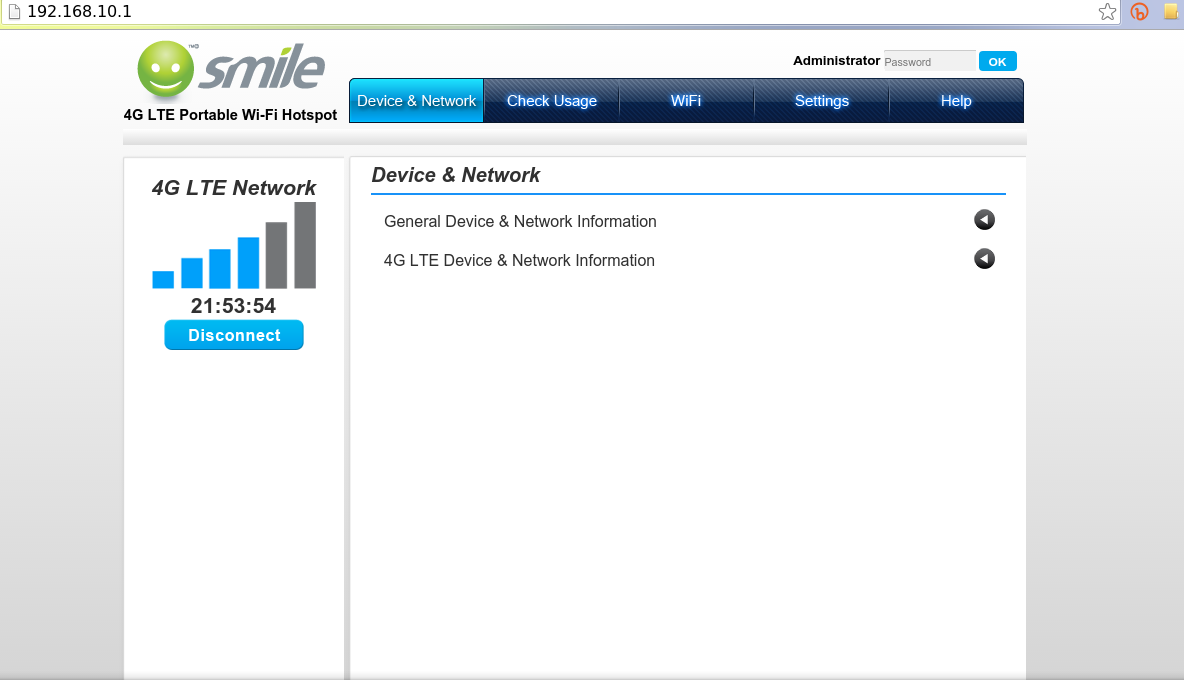Click the Device & Network page heading
1184x680 pixels.
tap(455, 175)
